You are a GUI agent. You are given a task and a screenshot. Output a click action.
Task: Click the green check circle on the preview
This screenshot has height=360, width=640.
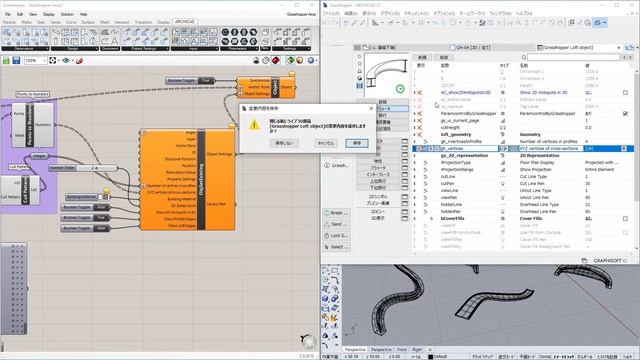pos(400,89)
